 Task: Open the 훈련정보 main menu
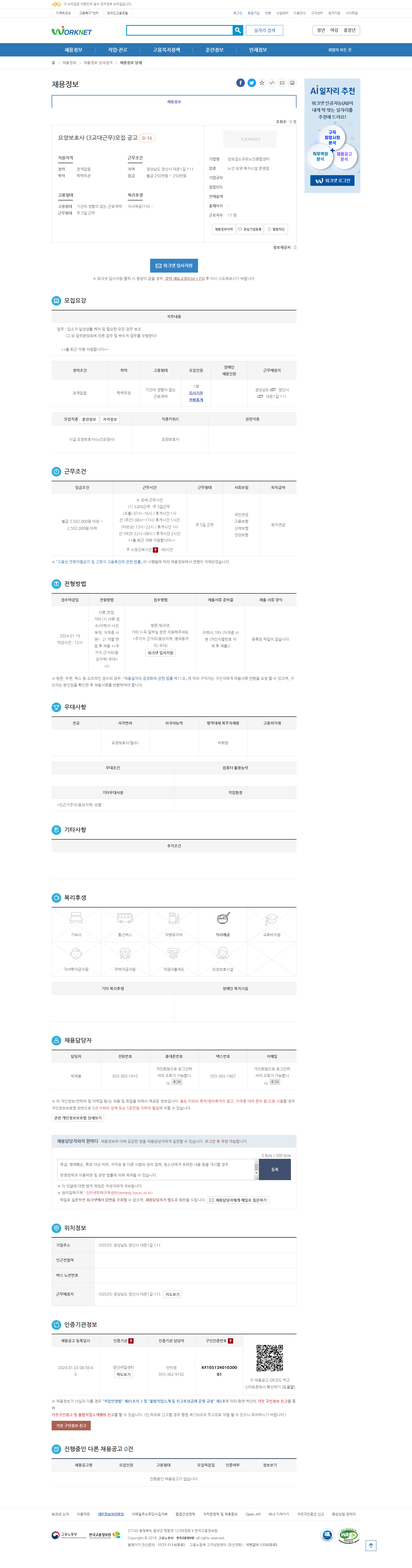pos(214,50)
